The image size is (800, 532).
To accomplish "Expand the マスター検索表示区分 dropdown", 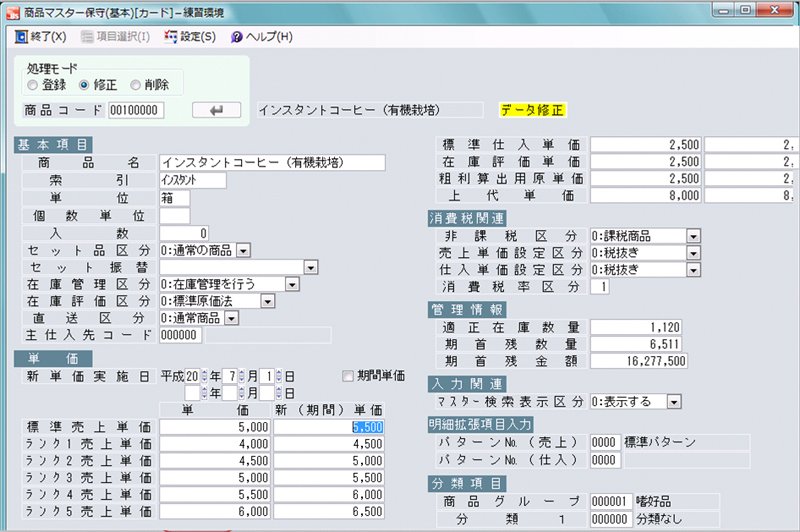I will click(674, 402).
